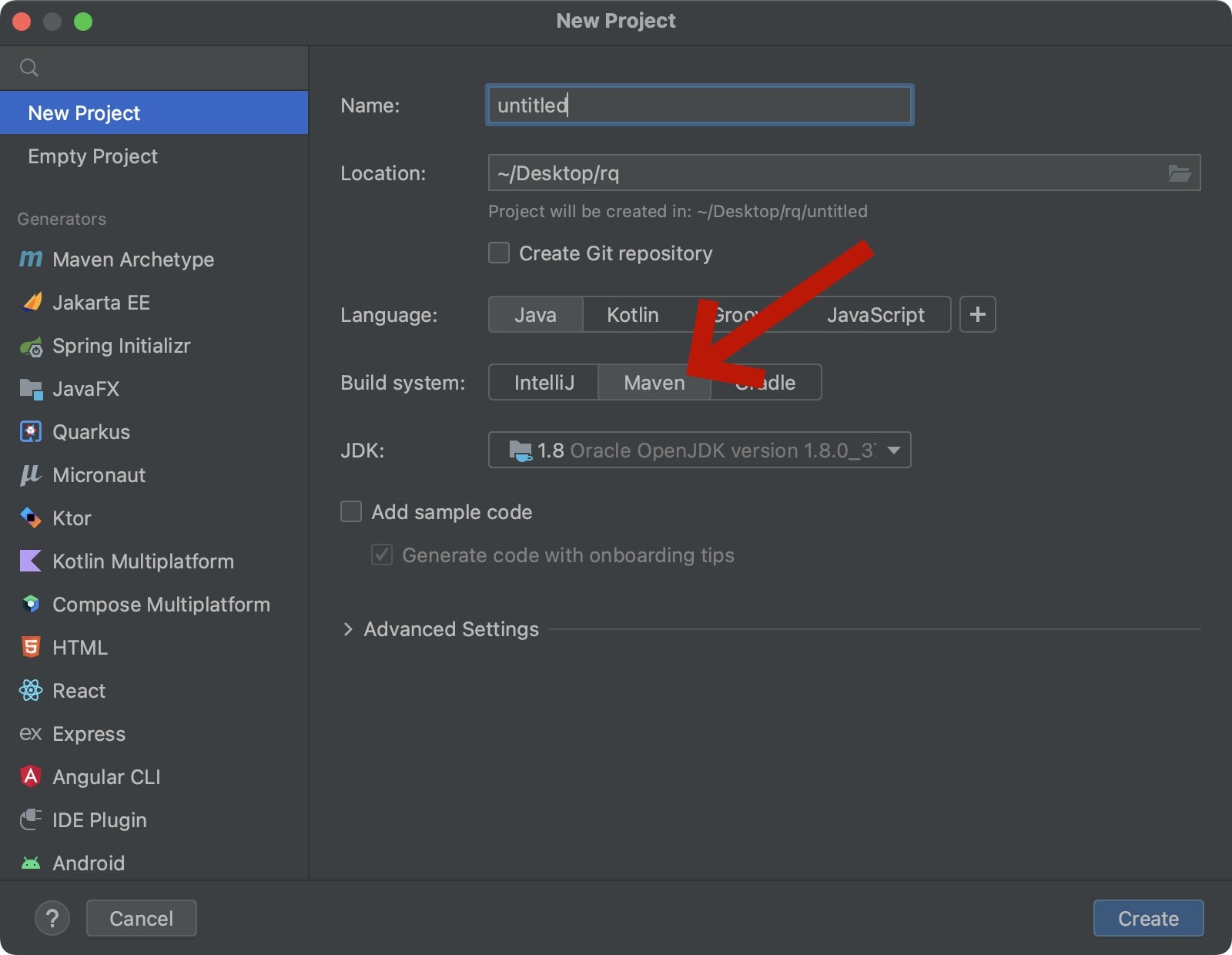Enable the Create Git repository checkbox

[499, 253]
